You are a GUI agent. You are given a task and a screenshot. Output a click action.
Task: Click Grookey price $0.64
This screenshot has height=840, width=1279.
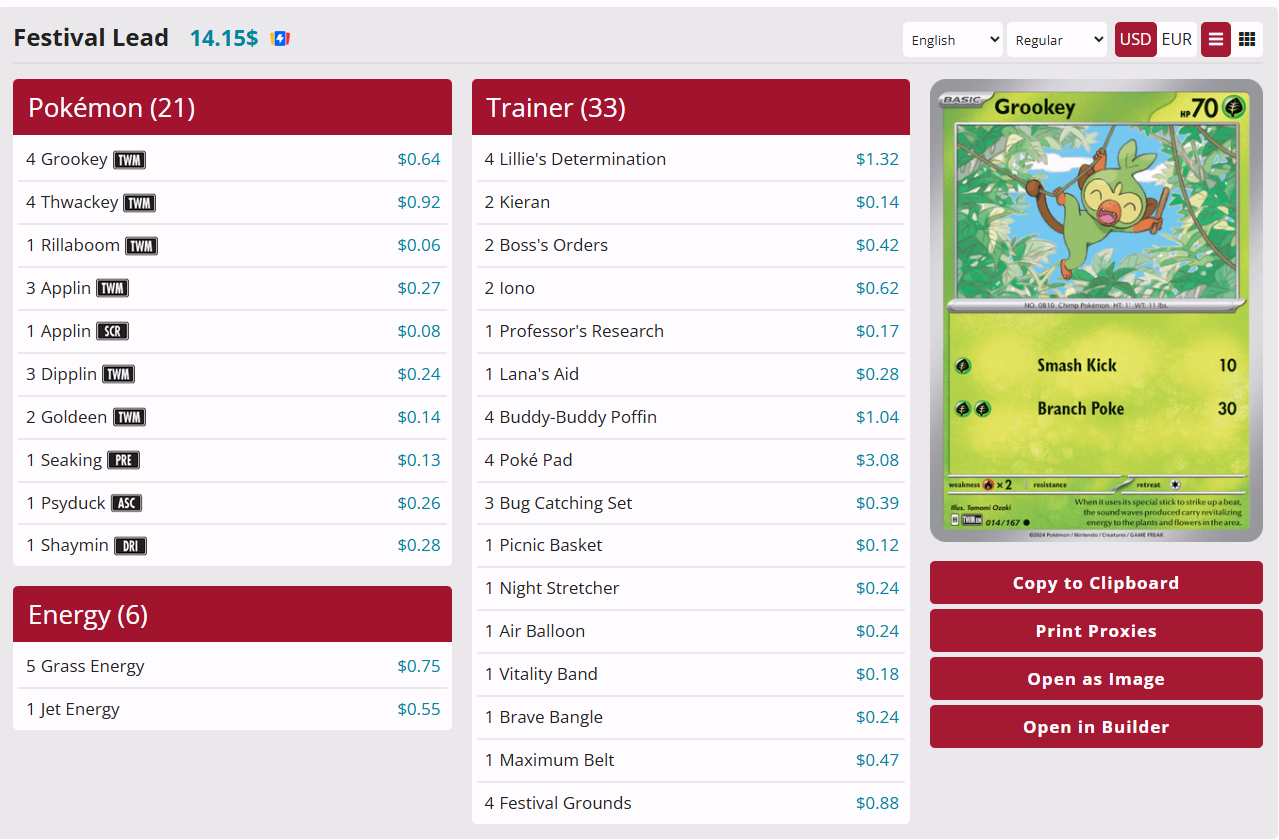point(419,159)
